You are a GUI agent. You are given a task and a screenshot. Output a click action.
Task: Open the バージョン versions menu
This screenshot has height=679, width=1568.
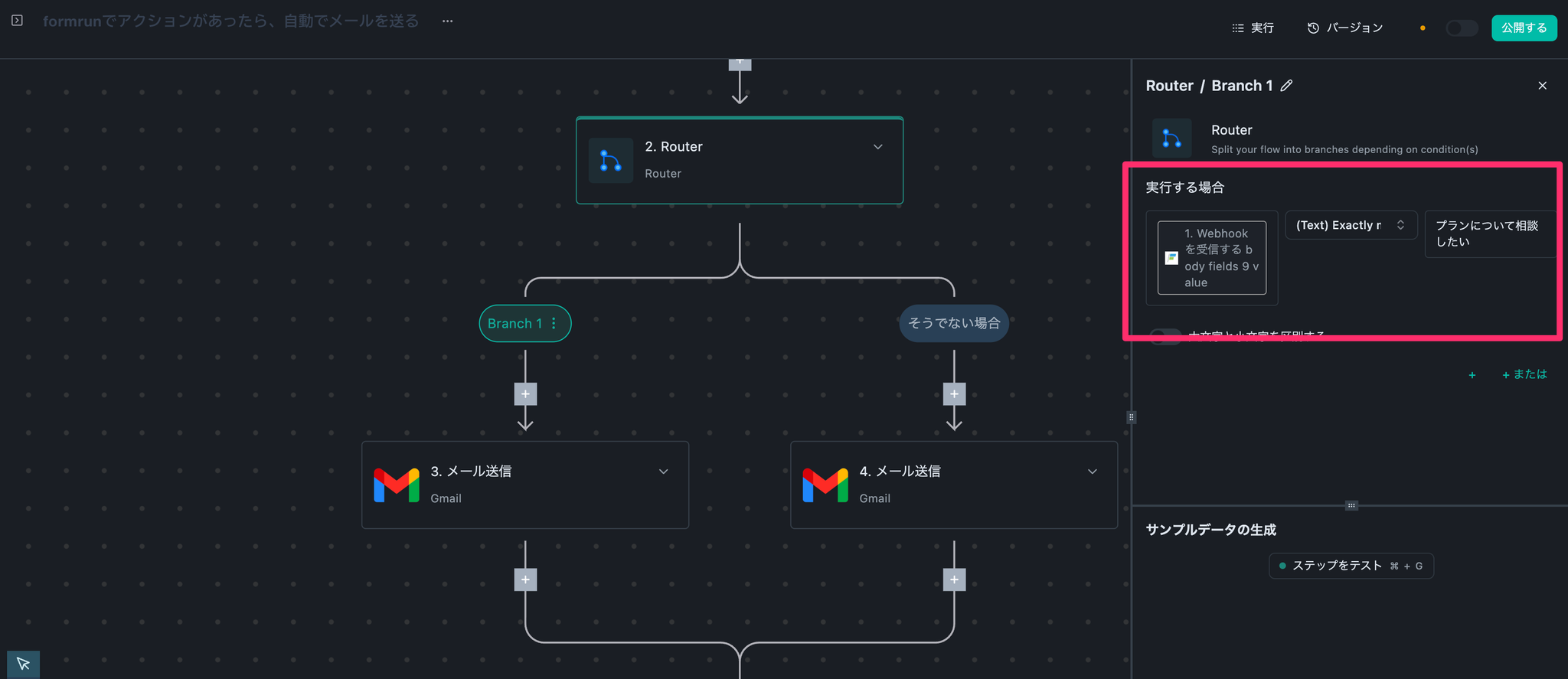click(1344, 28)
